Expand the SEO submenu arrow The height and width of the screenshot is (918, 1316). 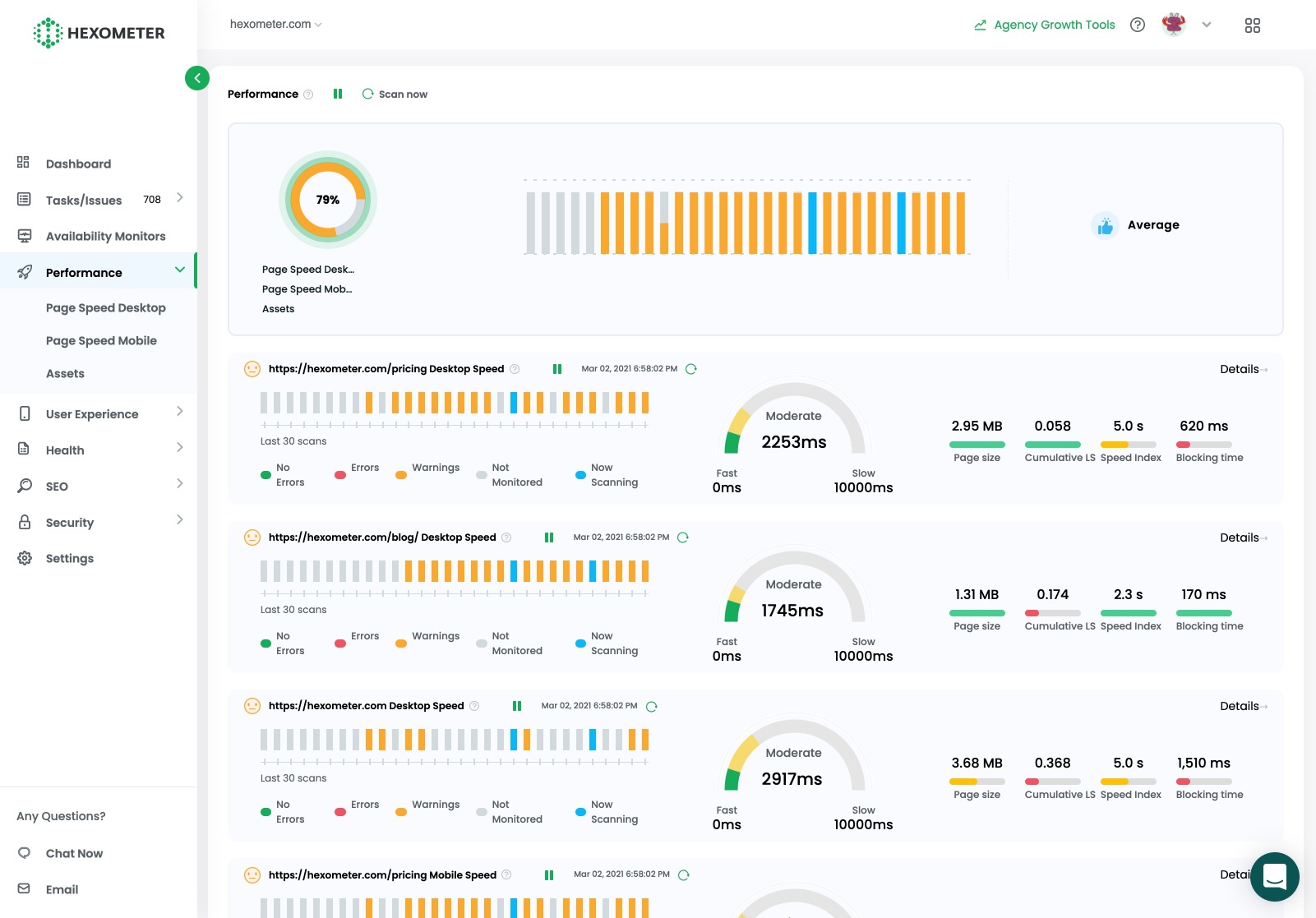coord(180,483)
